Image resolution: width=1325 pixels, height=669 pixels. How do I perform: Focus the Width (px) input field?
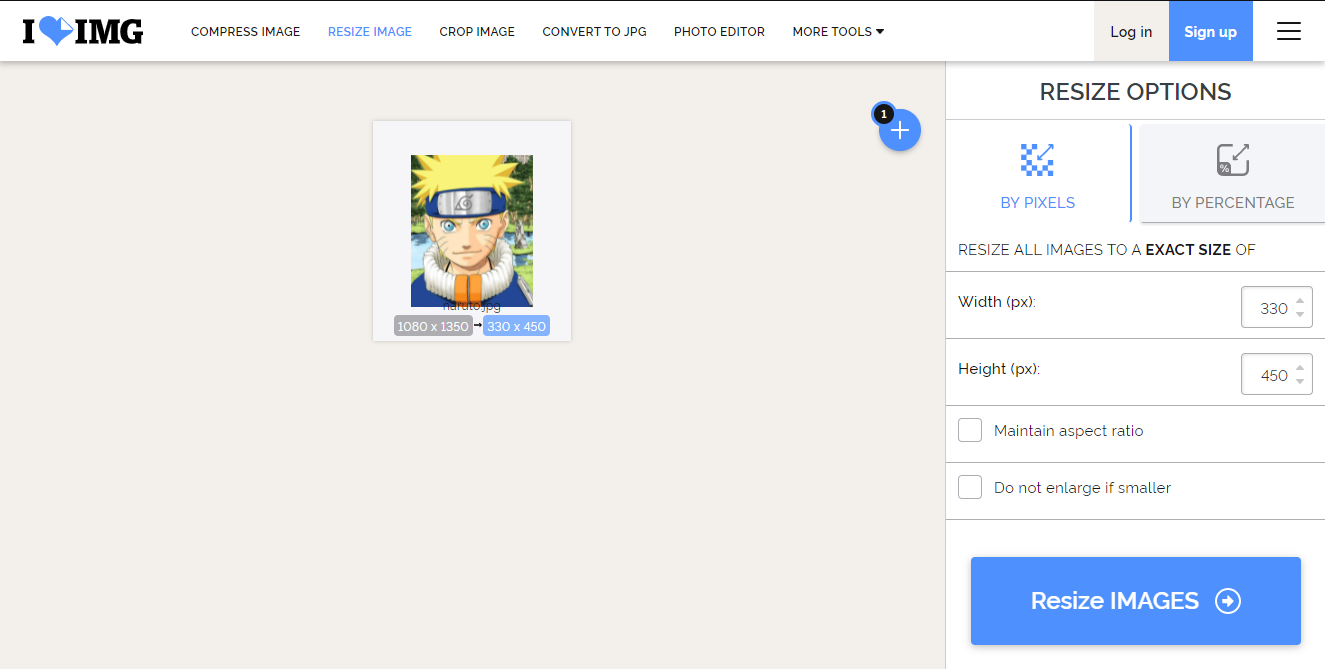click(x=1276, y=308)
